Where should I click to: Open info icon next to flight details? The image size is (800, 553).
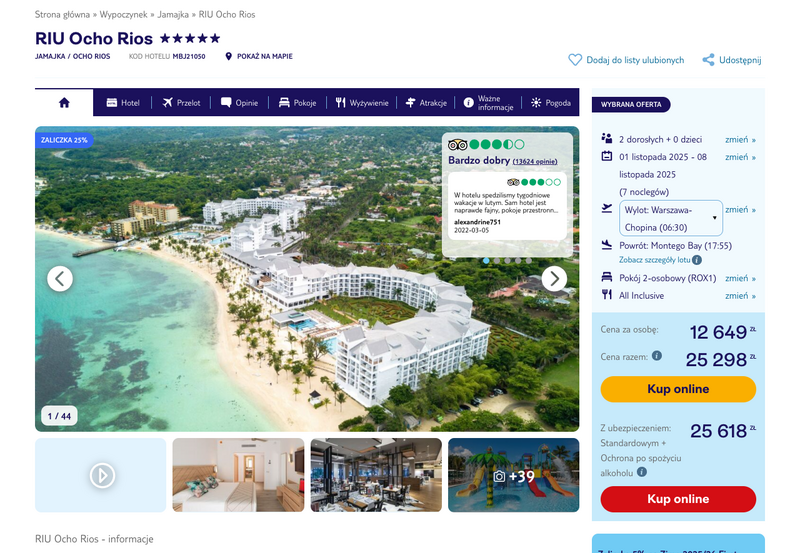click(697, 260)
